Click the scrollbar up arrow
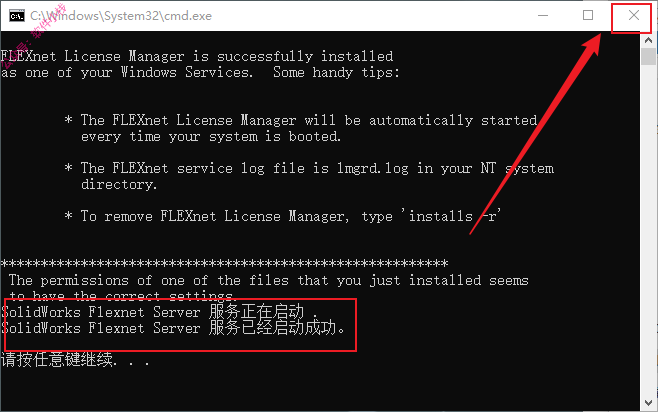 coord(648,40)
